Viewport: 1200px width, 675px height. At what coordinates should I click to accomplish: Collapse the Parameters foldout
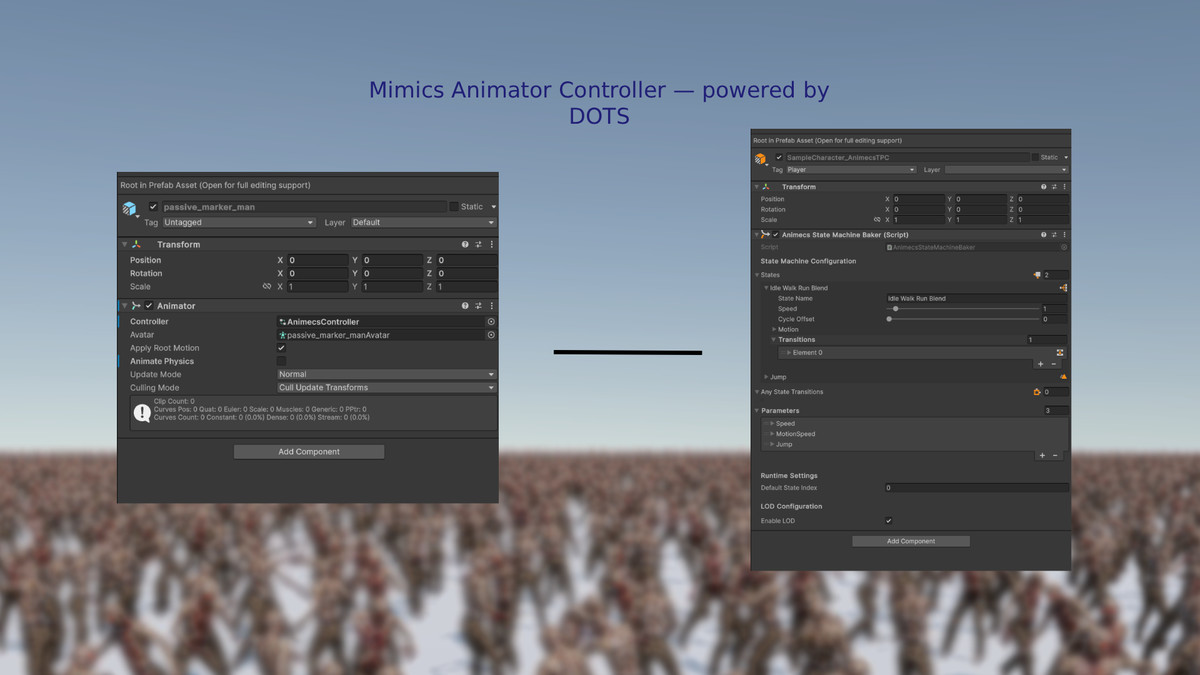point(757,411)
